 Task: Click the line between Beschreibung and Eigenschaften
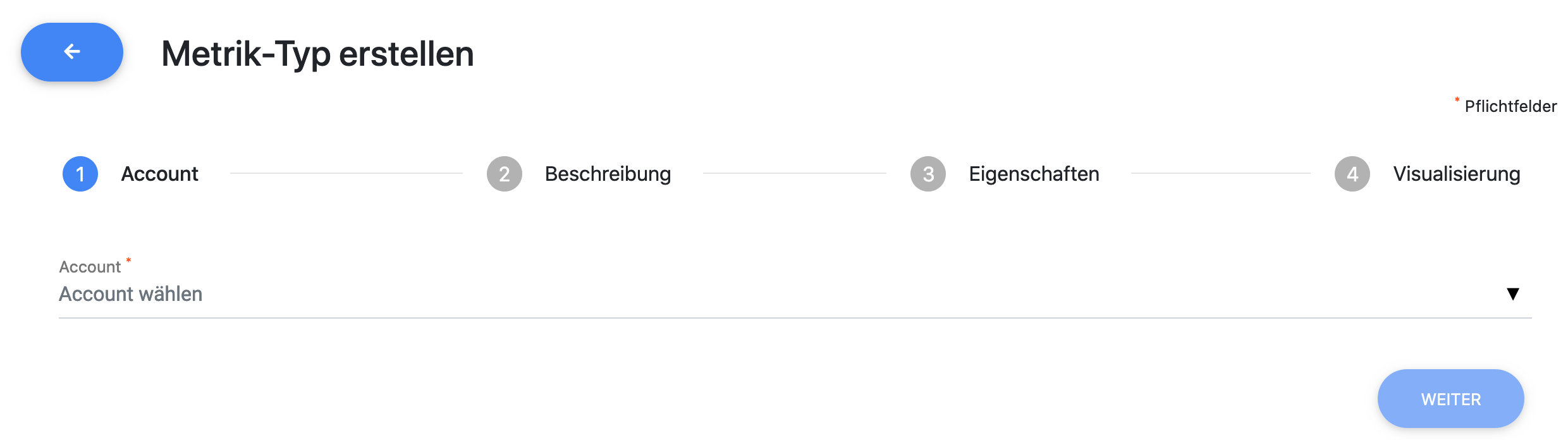pos(794,173)
